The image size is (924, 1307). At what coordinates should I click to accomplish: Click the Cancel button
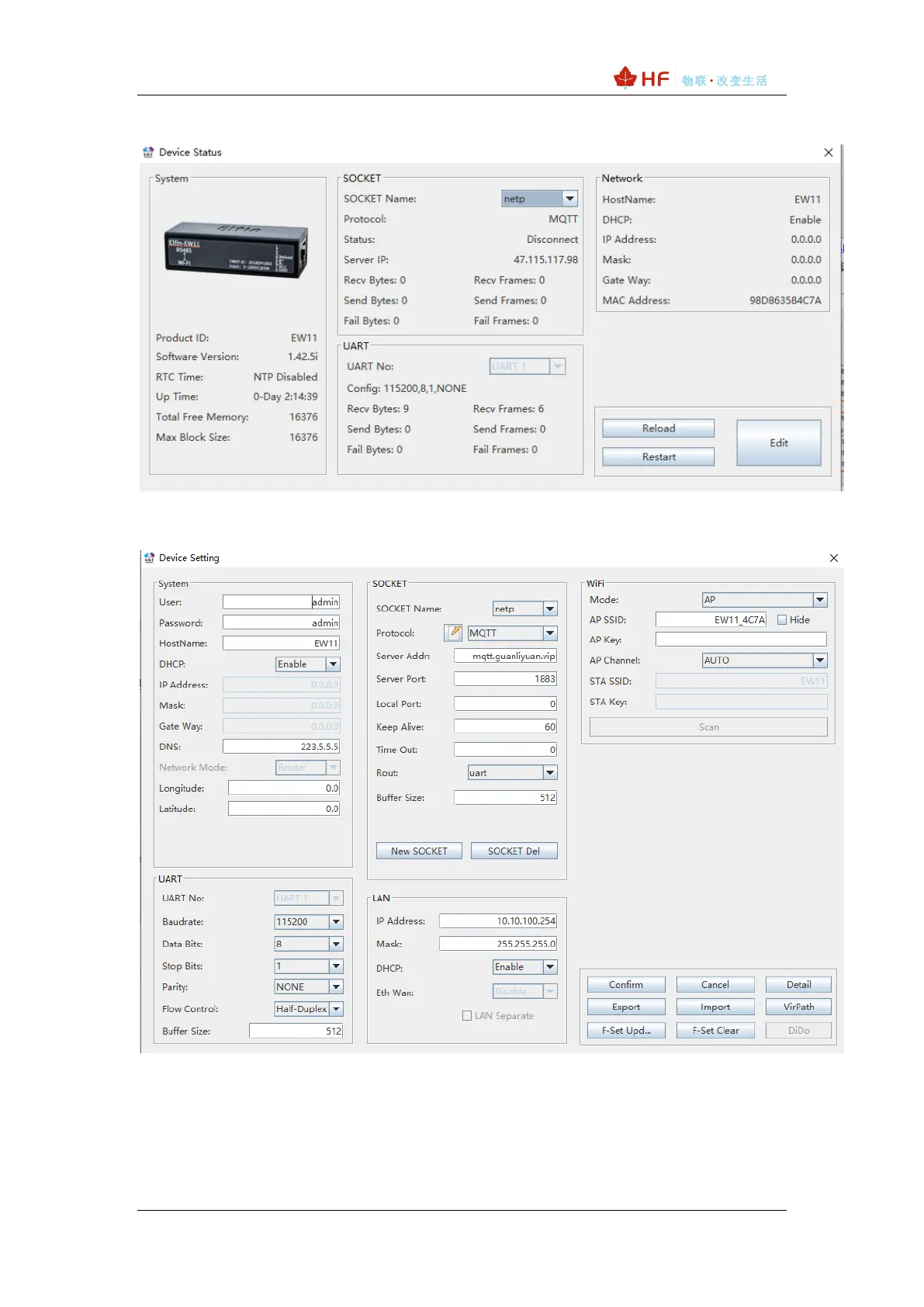(715, 985)
